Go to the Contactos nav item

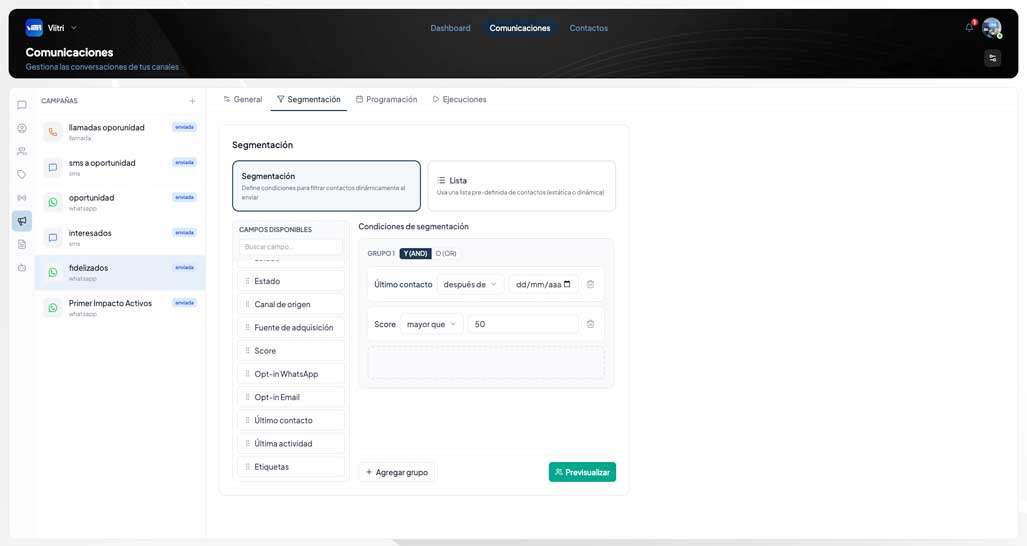click(x=589, y=28)
